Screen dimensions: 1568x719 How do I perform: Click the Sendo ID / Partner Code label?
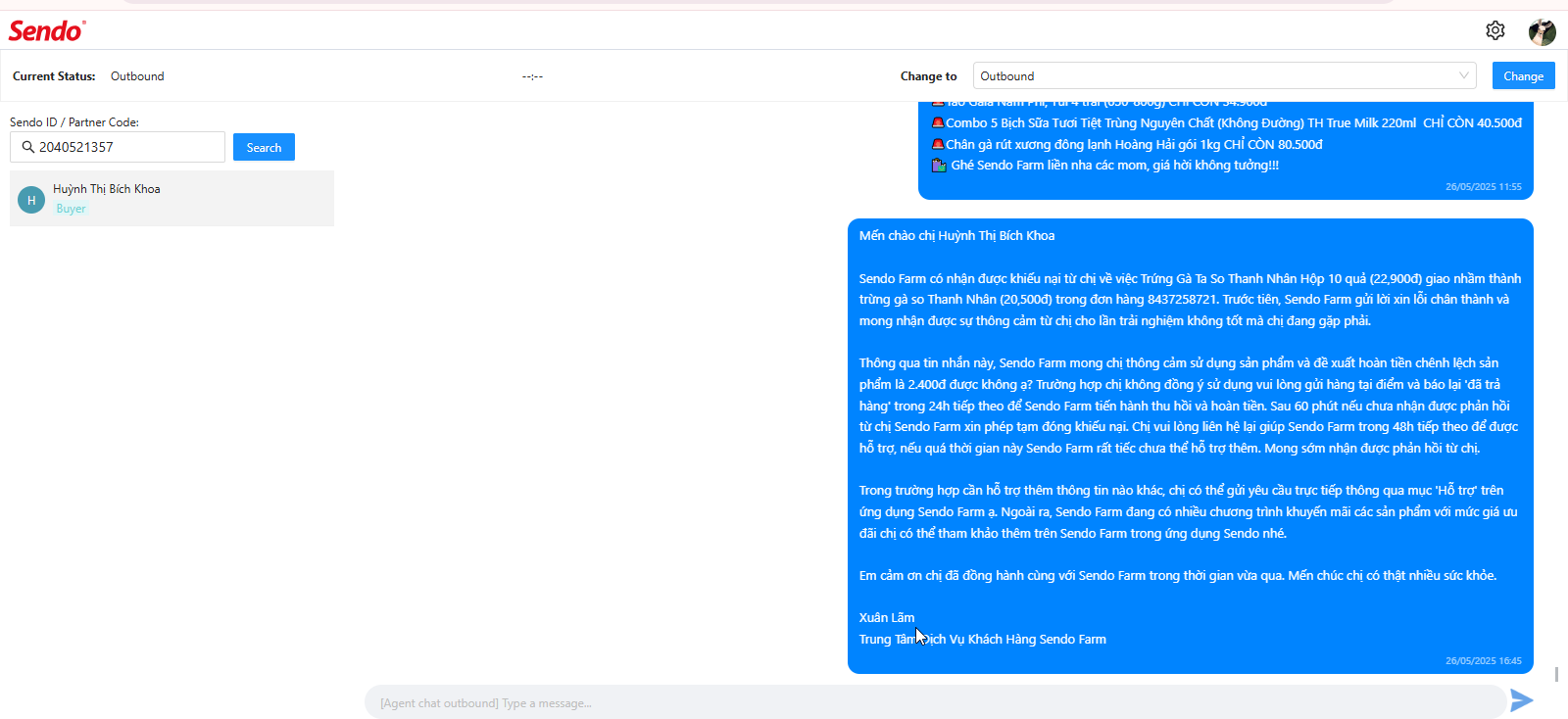coord(74,122)
